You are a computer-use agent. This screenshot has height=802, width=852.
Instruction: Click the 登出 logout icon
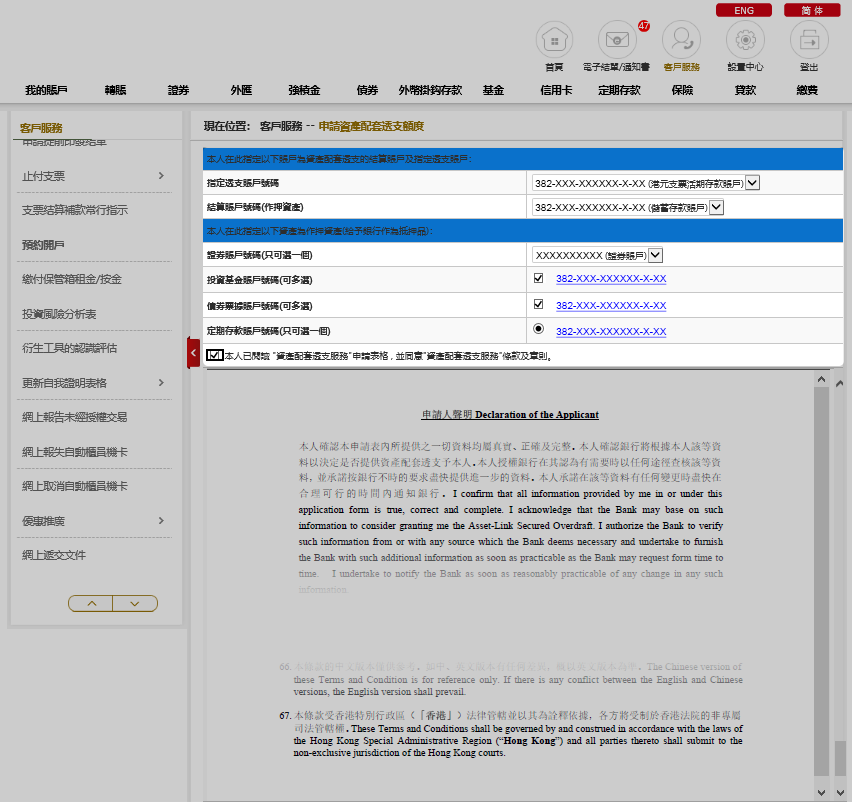coord(809,41)
